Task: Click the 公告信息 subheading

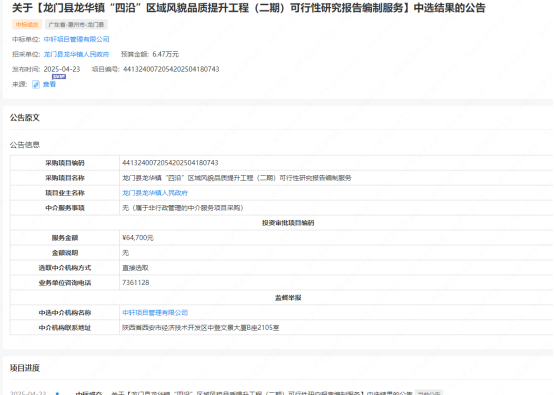Action: [25, 145]
